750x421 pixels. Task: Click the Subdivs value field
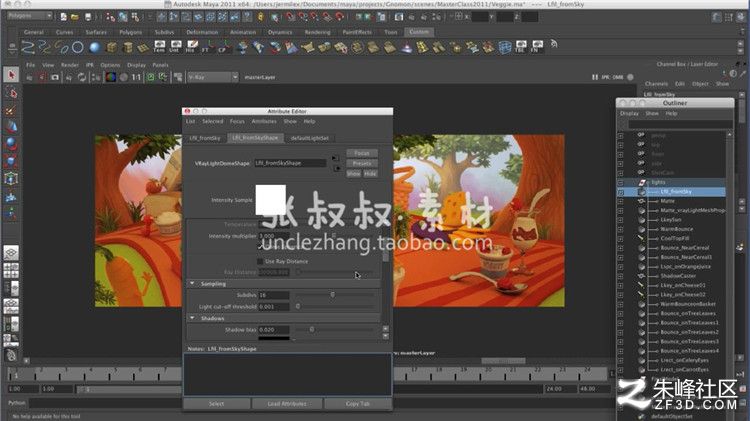pyautogui.click(x=274, y=295)
